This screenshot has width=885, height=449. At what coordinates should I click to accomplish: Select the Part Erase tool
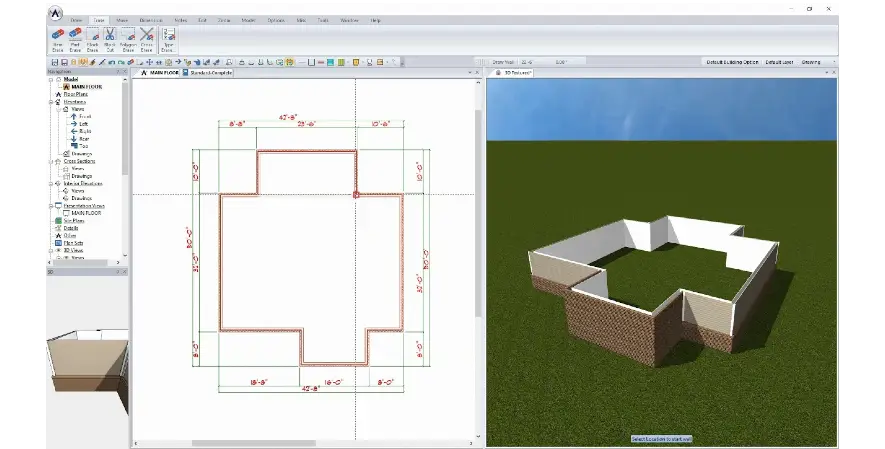tap(75, 40)
